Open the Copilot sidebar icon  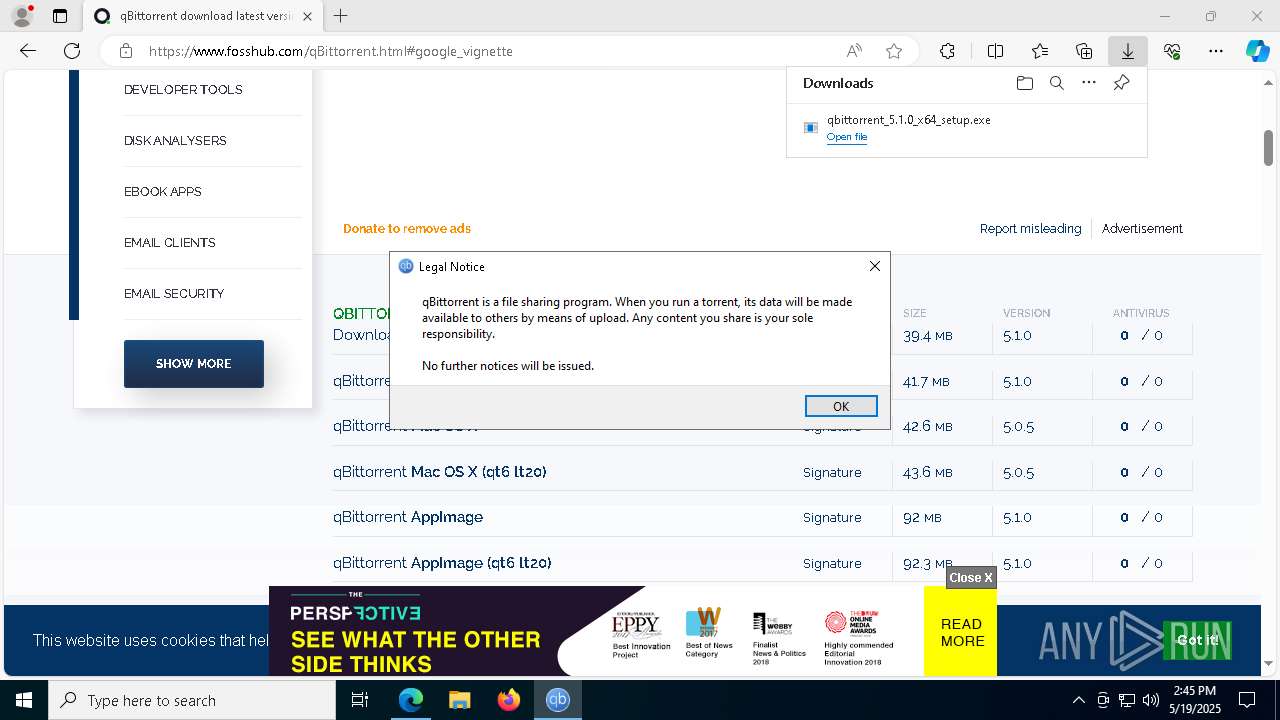[x=1257, y=51]
